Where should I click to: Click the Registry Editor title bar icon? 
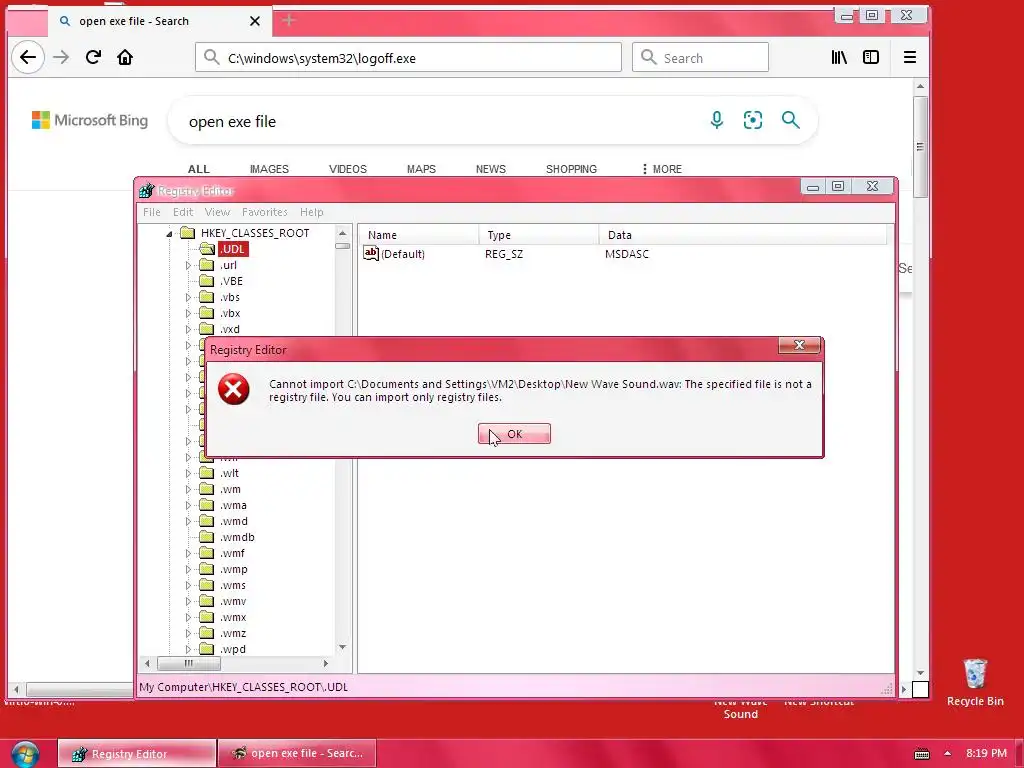coord(146,191)
